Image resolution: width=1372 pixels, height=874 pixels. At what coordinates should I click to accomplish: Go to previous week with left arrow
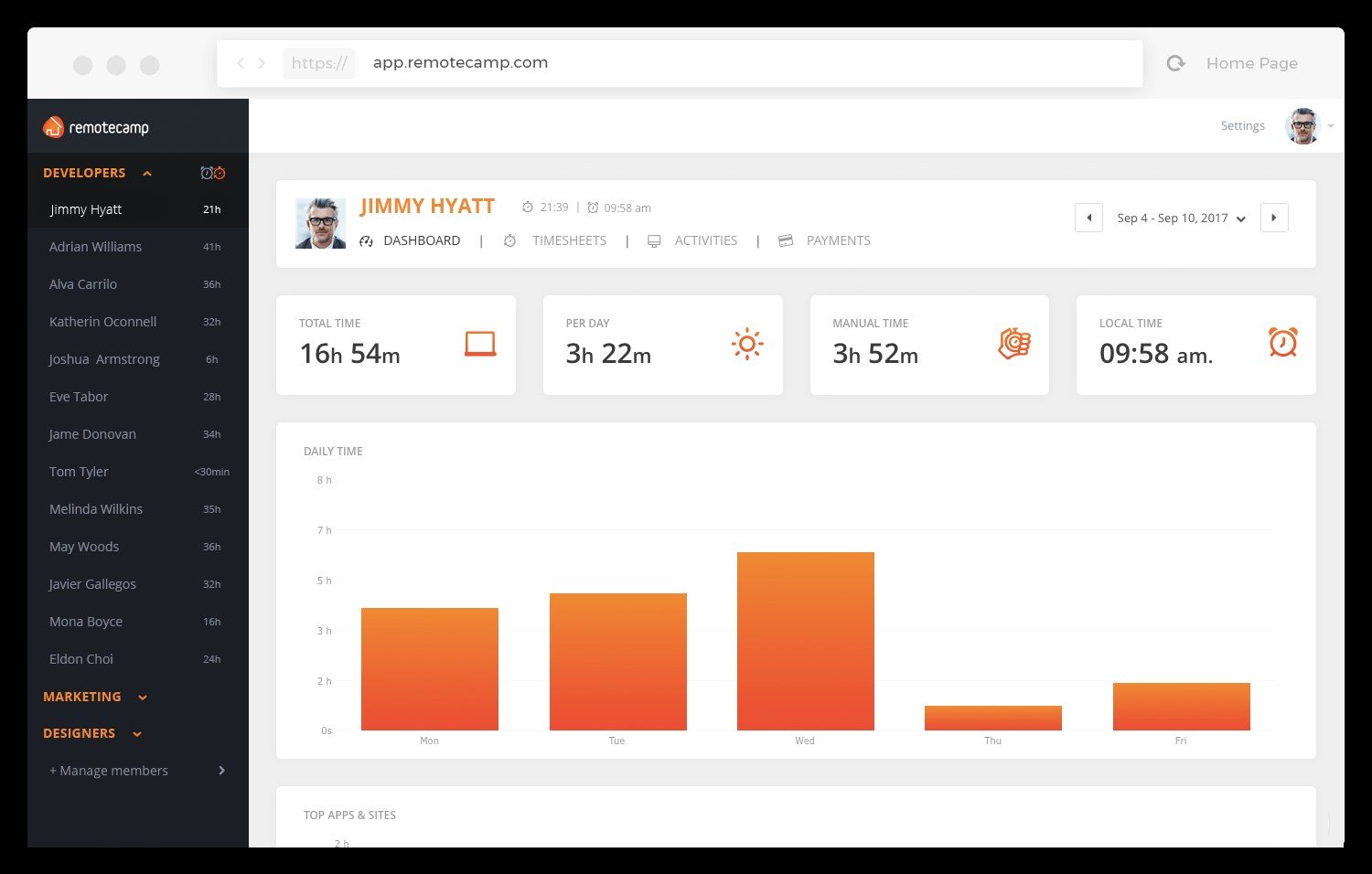[x=1088, y=218]
